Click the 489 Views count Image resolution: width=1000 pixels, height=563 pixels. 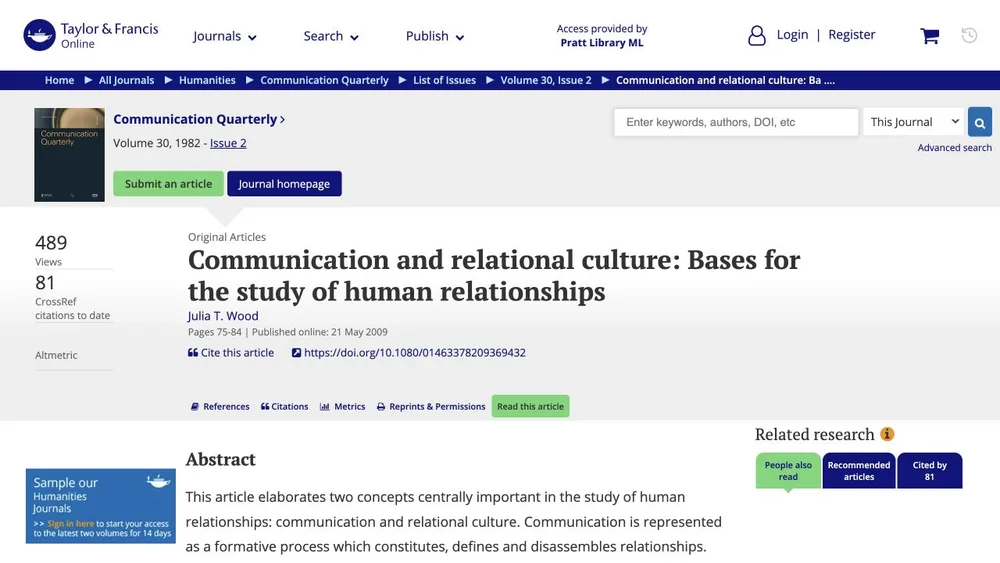point(51,243)
